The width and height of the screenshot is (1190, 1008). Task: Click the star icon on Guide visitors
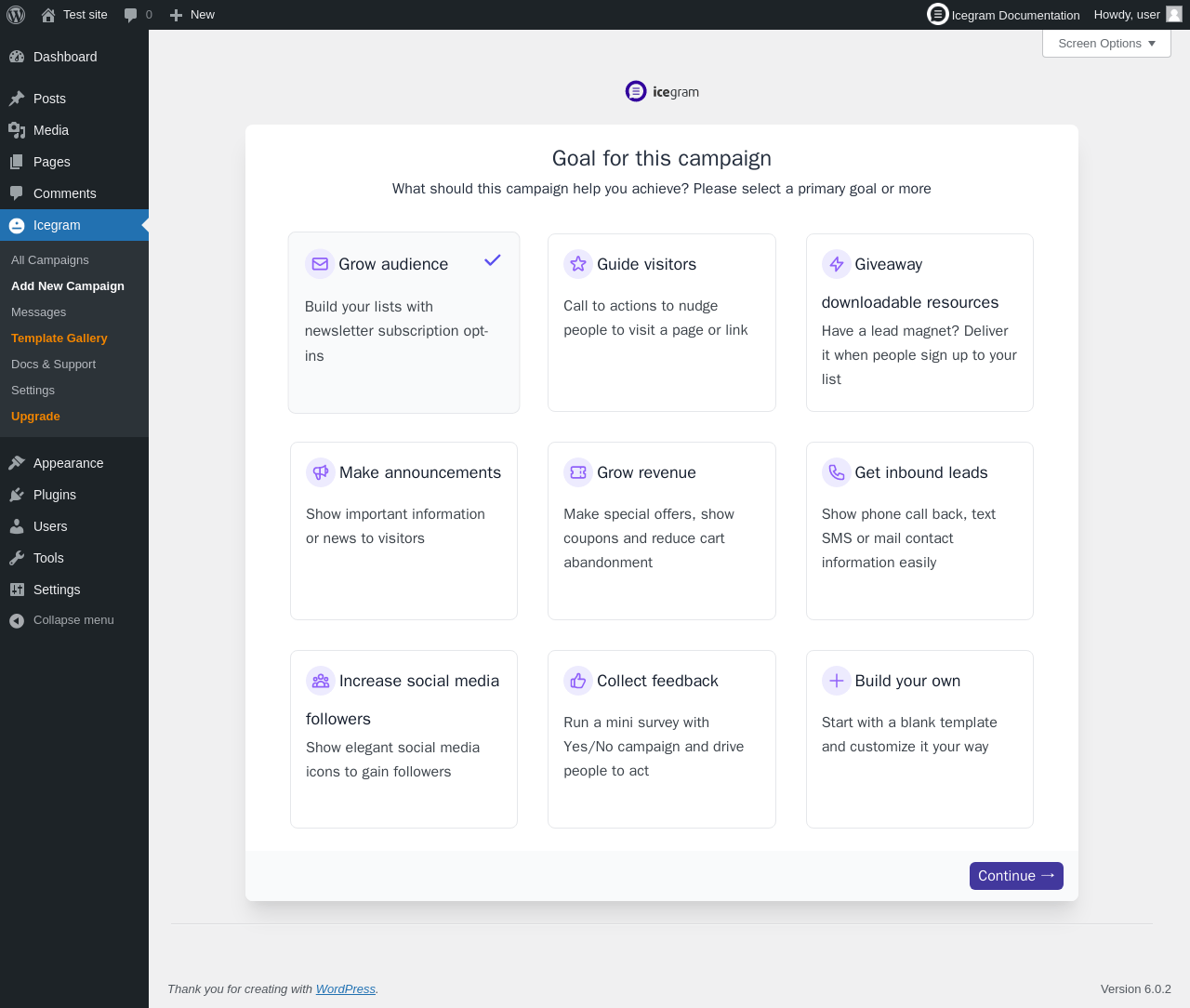pos(578,264)
